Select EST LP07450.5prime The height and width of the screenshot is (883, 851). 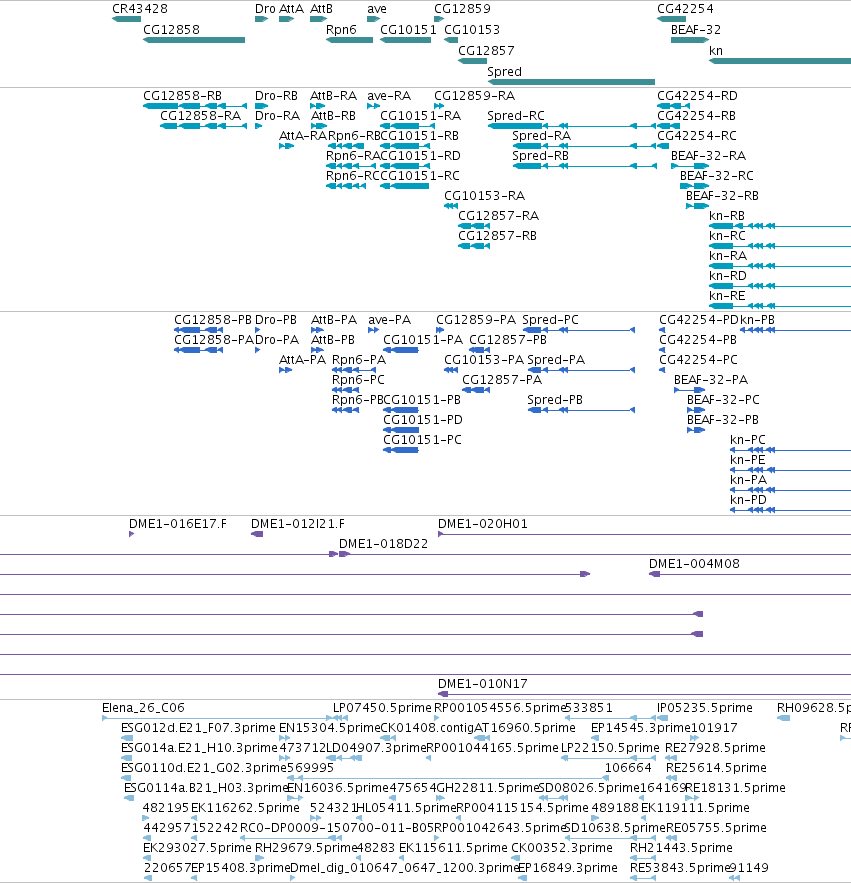tap(382, 708)
